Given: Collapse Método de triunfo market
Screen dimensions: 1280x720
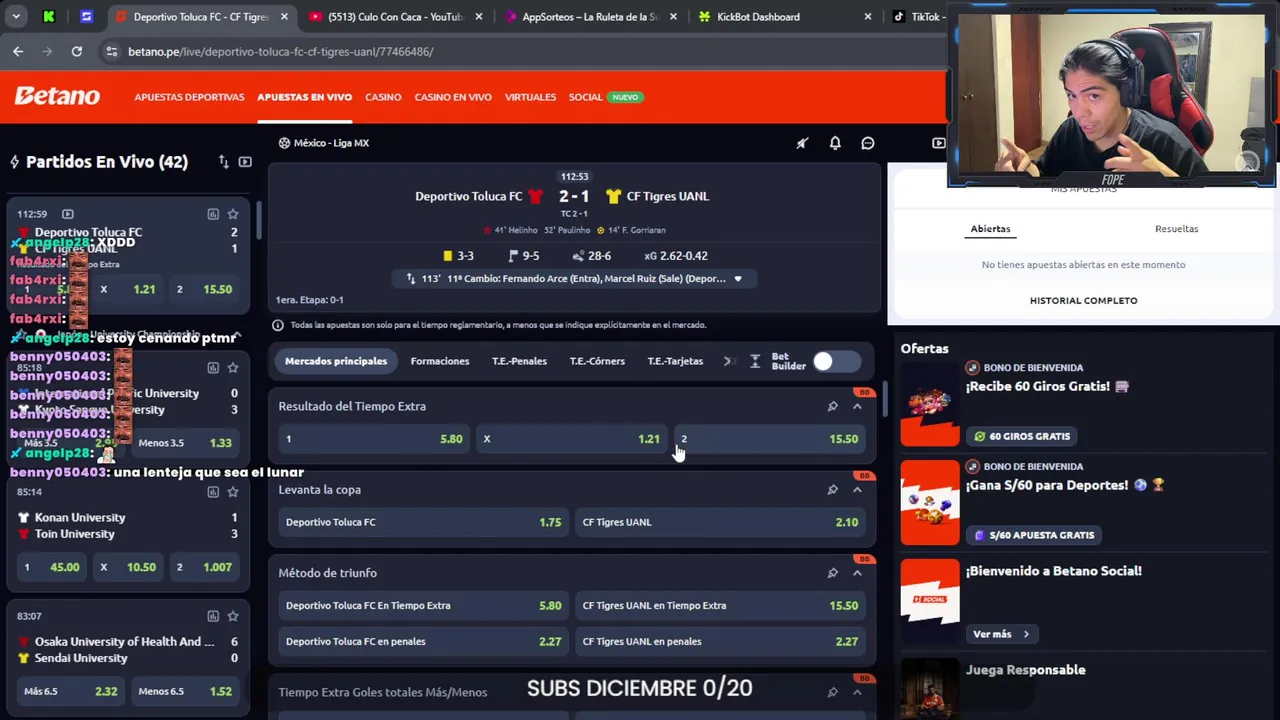Looking at the screenshot, I should [857, 573].
